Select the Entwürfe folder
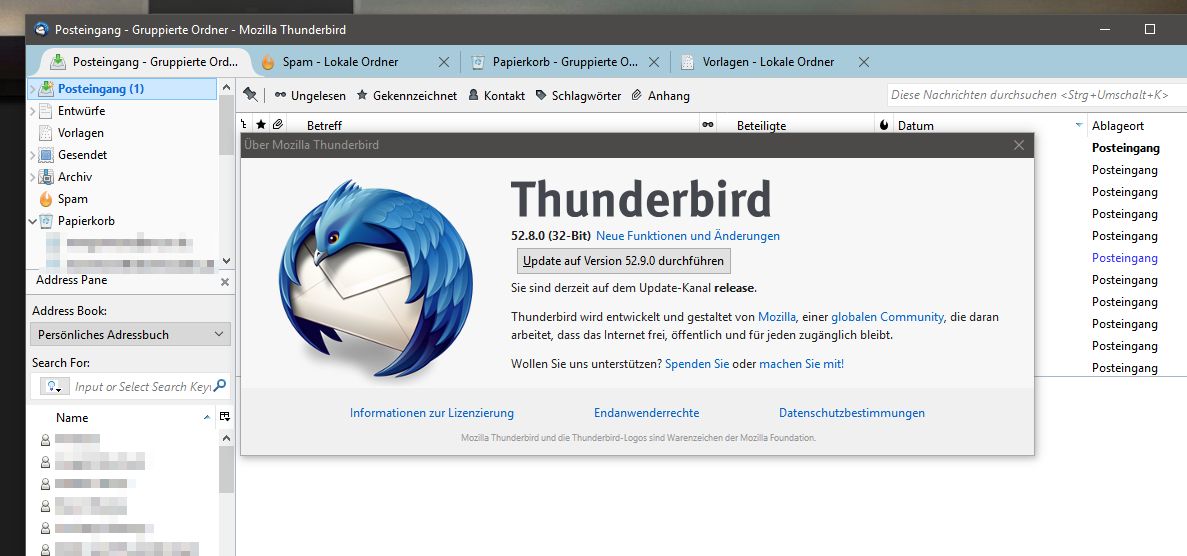This screenshot has height=556, width=1187. (81, 111)
